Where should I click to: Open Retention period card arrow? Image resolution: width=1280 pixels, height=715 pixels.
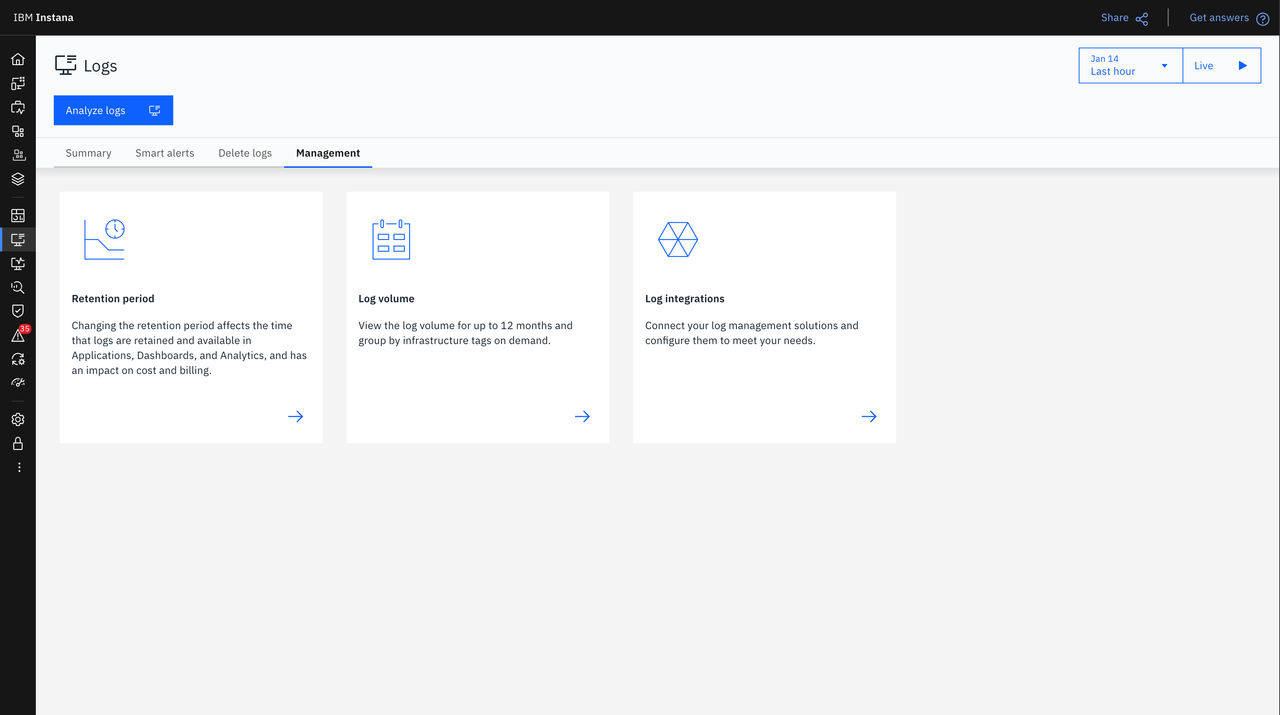pyautogui.click(x=296, y=416)
